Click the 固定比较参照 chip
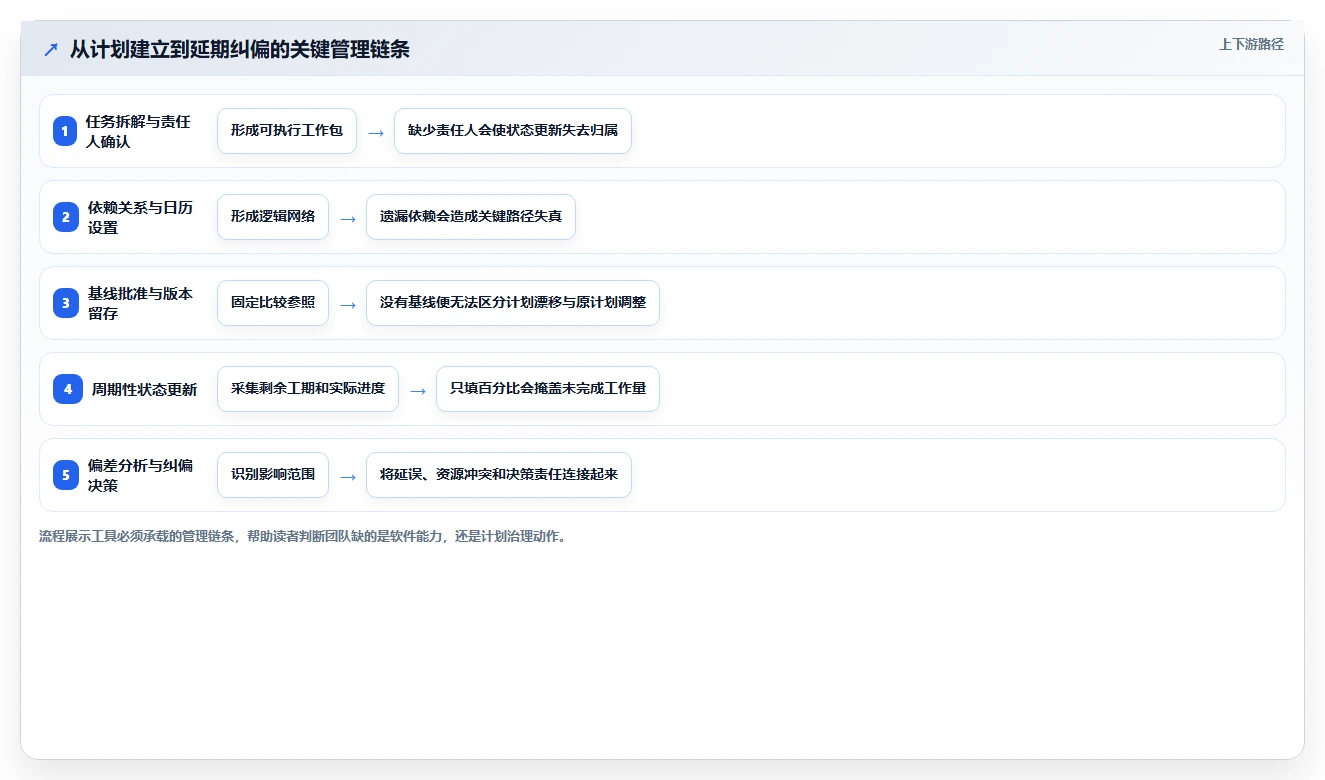Screen dimensions: 1325x780 pos(273,303)
